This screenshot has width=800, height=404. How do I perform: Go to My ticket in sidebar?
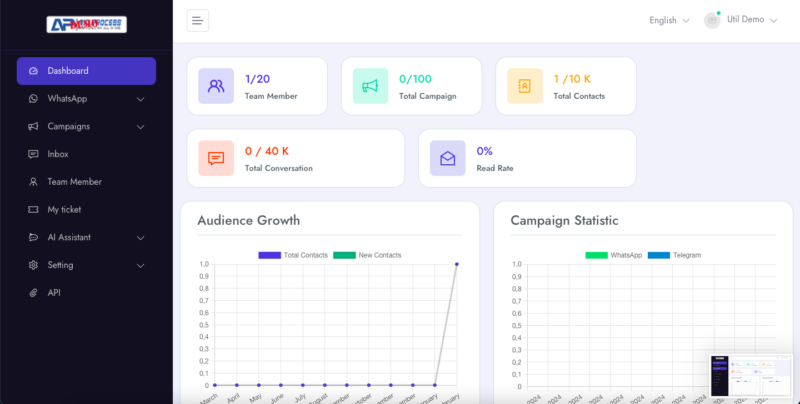coord(64,210)
